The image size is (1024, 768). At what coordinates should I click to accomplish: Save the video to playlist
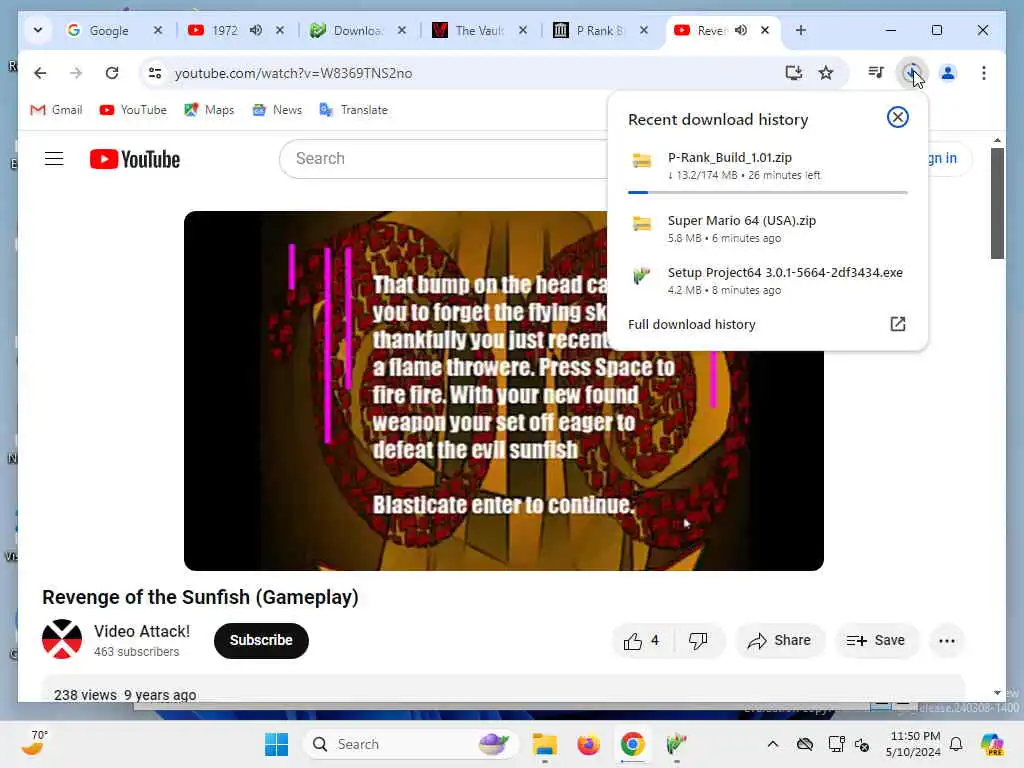(876, 641)
